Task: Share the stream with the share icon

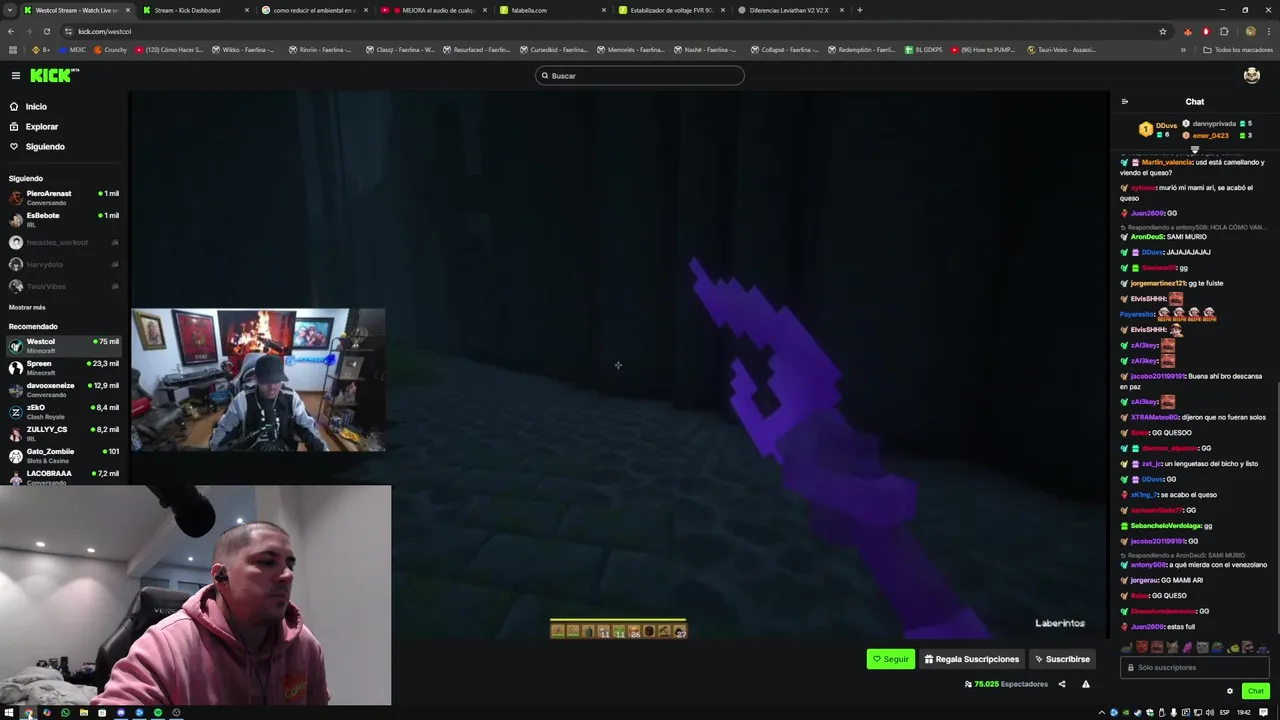Action: (1062, 684)
